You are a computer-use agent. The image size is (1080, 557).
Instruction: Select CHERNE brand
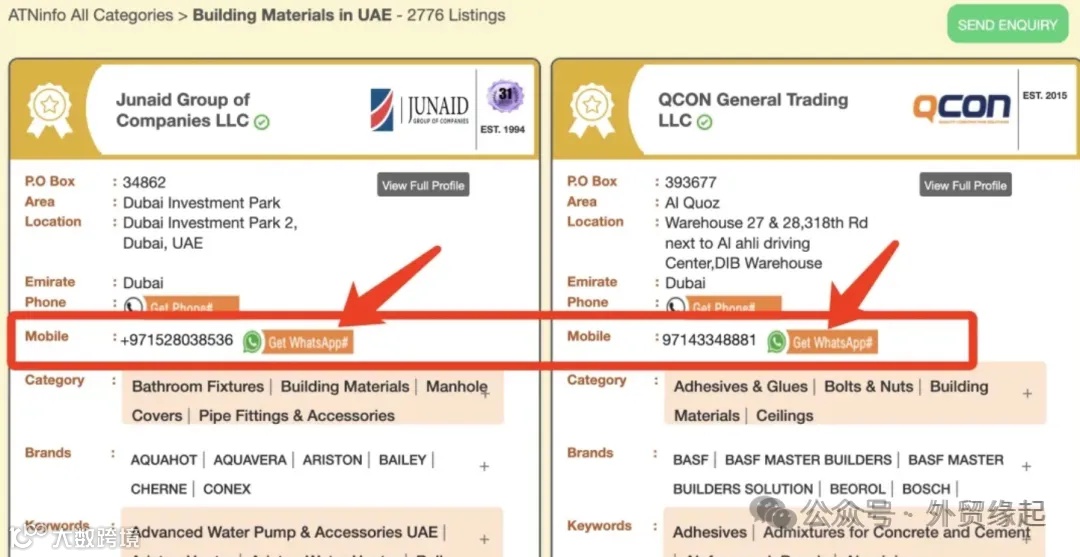(159, 490)
